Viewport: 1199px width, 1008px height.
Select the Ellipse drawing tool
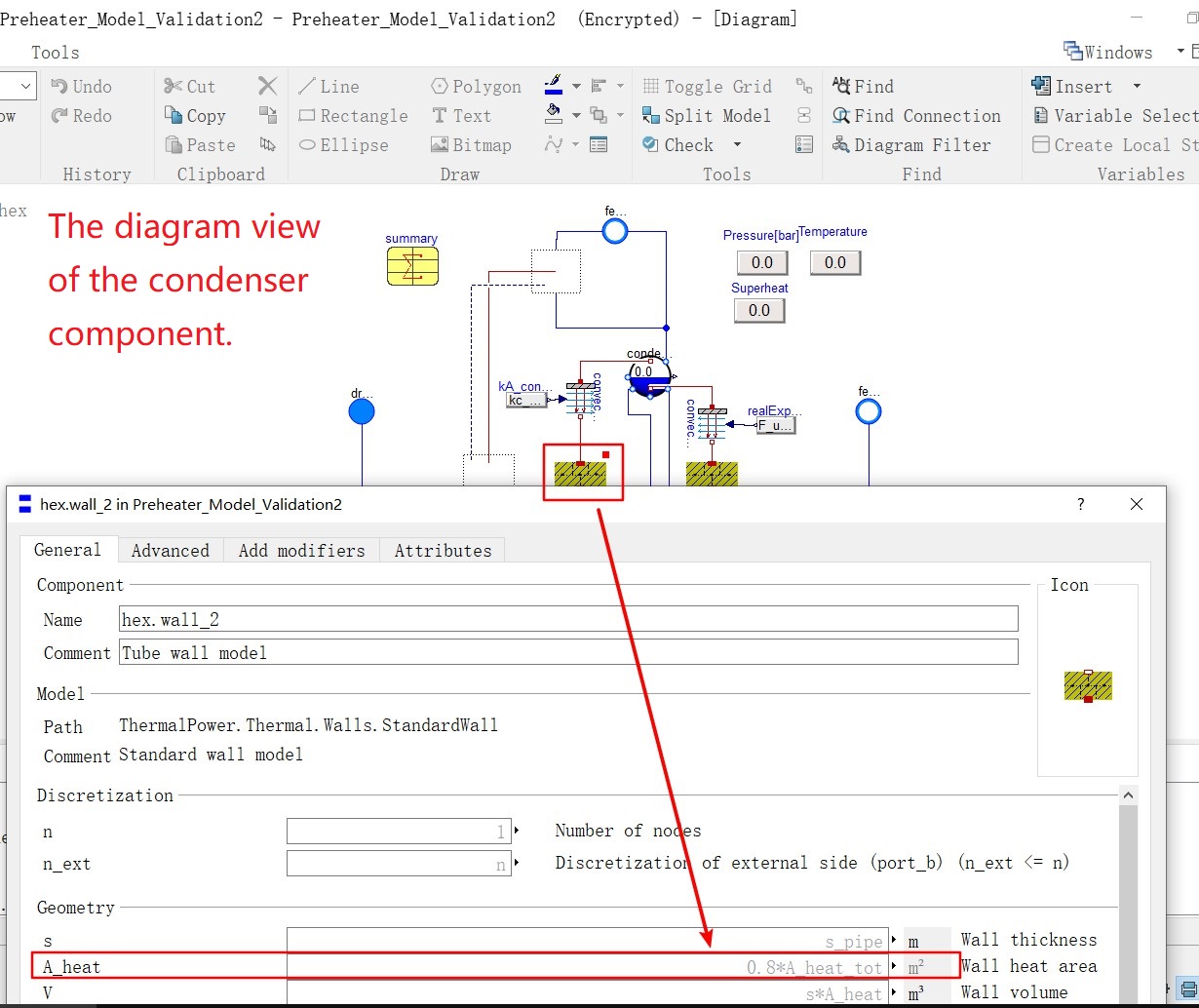[343, 145]
